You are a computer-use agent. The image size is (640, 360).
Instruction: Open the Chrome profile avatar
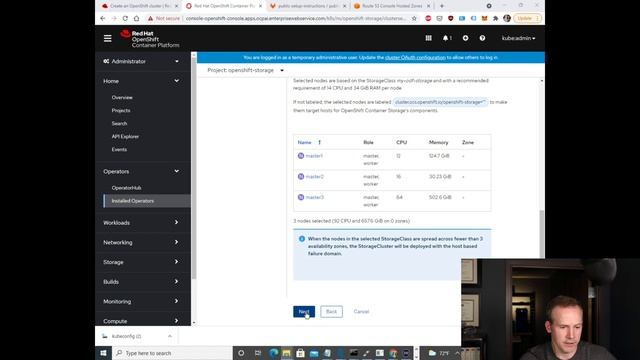[x=507, y=18]
